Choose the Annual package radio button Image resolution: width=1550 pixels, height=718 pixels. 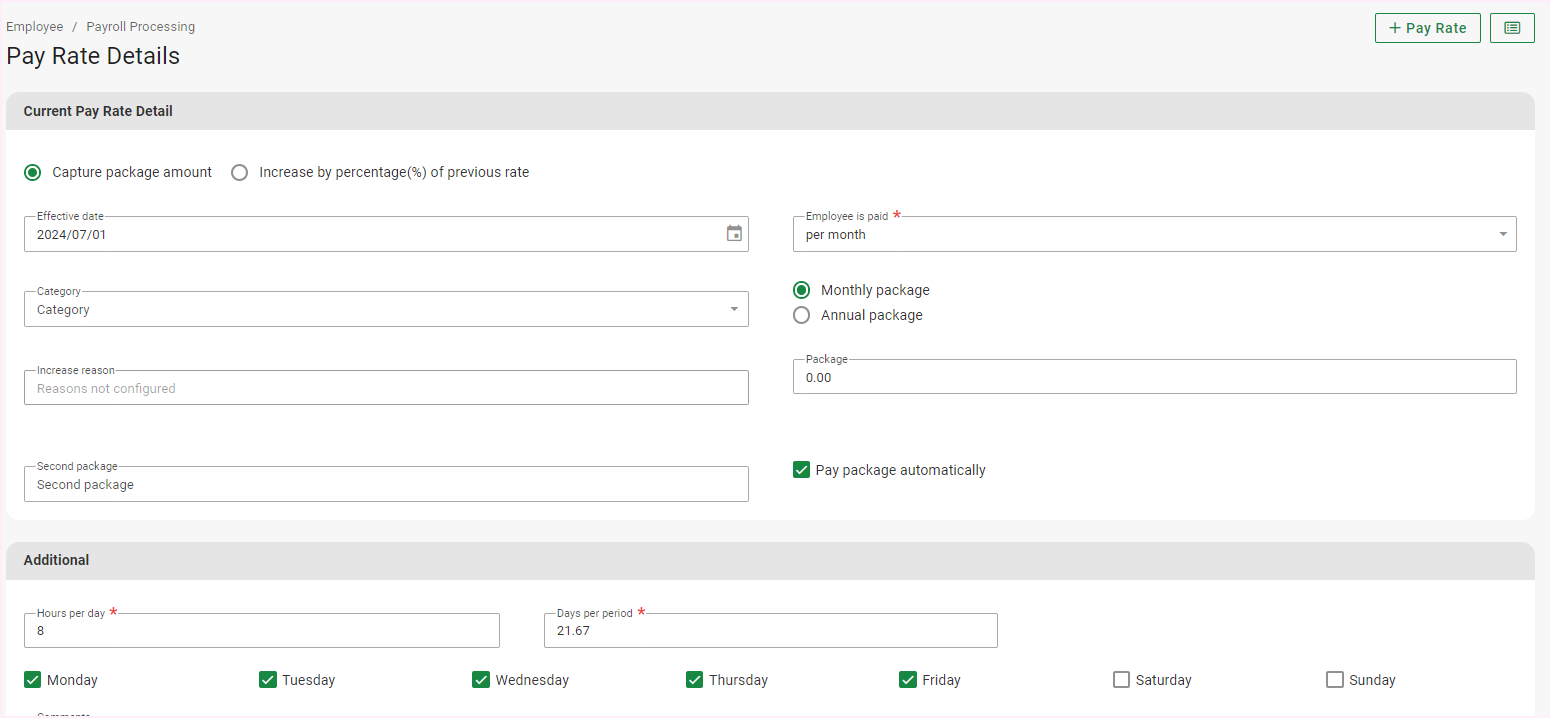pos(801,315)
